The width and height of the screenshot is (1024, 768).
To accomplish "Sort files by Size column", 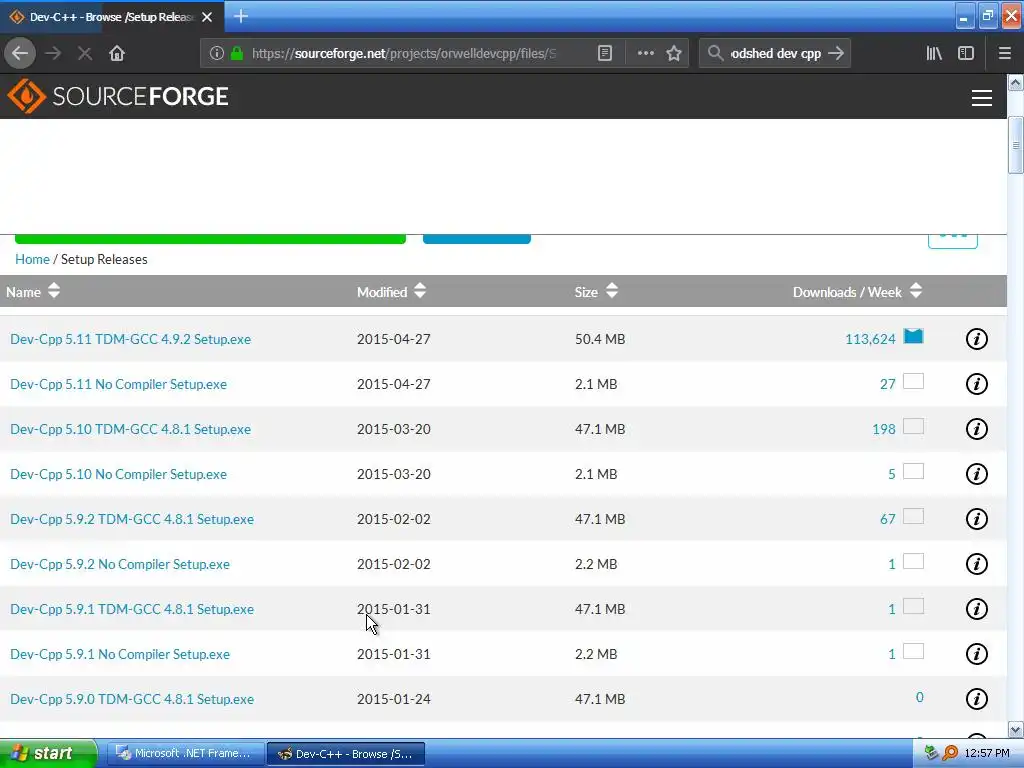I will tap(596, 291).
